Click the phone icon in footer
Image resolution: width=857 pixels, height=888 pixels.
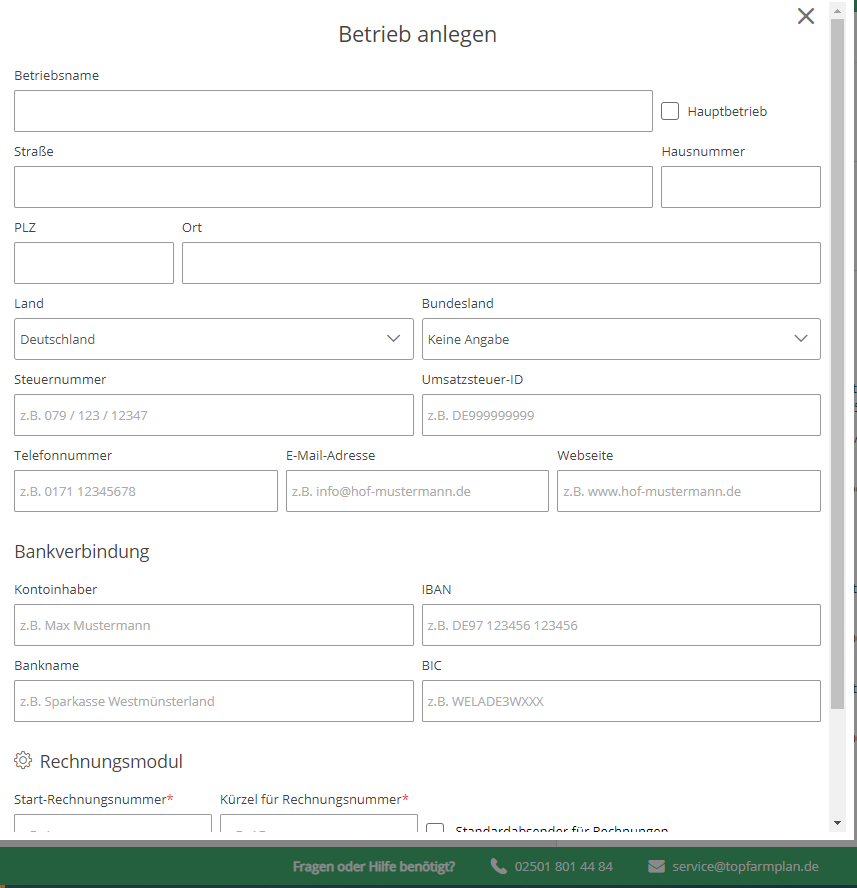(x=498, y=866)
